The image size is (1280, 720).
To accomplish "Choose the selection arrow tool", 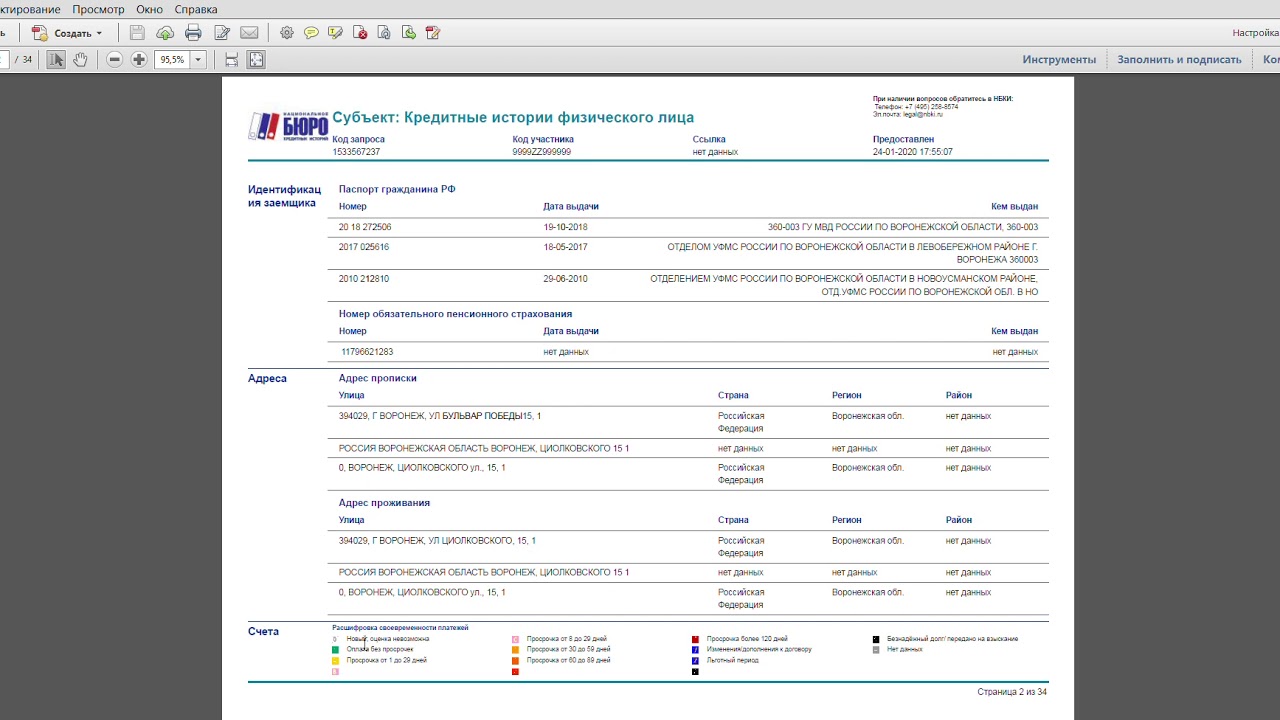I will (x=56, y=60).
